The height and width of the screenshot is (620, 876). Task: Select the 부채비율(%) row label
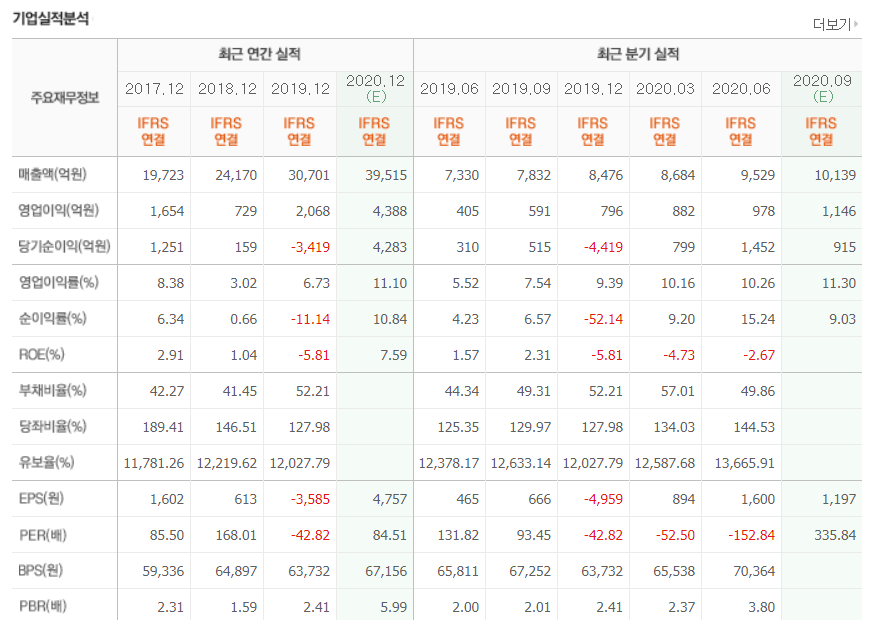click(x=53, y=390)
